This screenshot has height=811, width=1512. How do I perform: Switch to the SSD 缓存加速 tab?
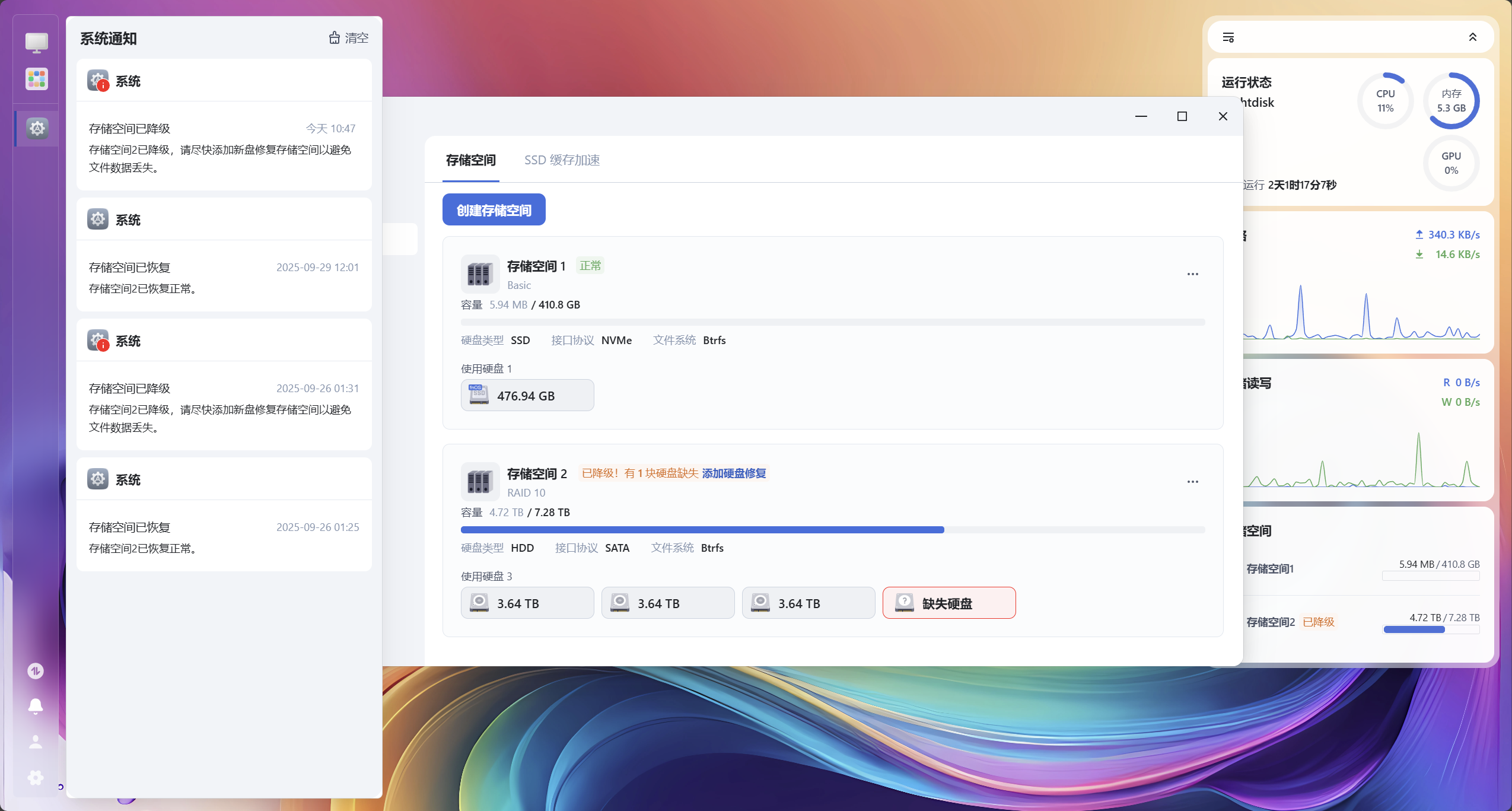pyautogui.click(x=561, y=160)
